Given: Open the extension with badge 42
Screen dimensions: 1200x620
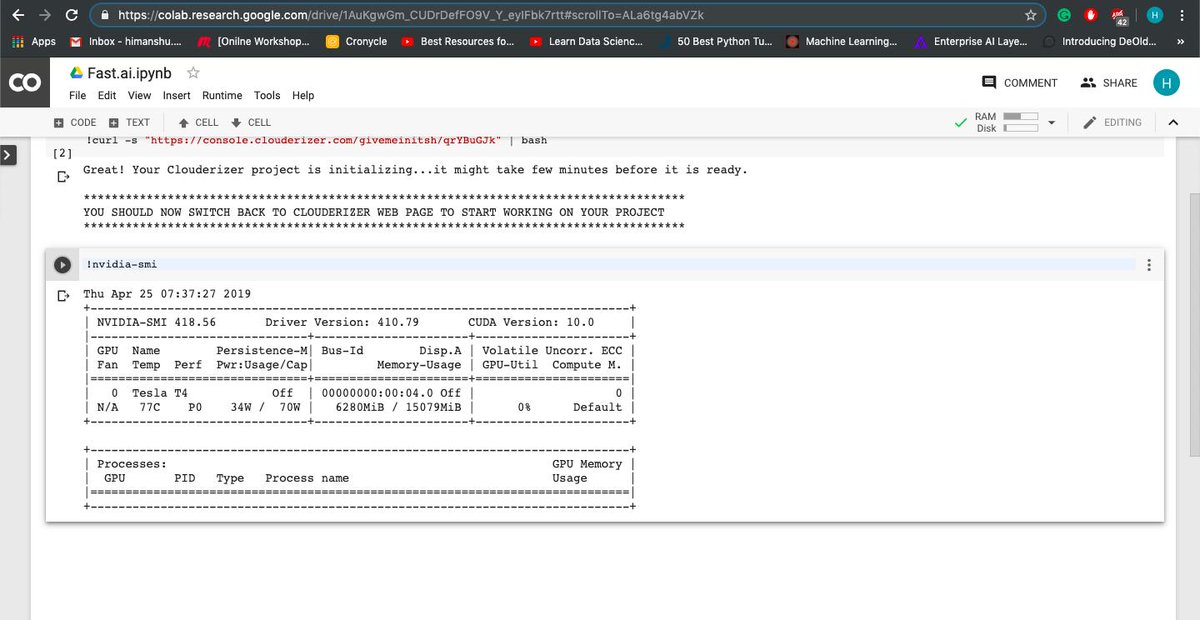Looking at the screenshot, I should point(1120,16).
